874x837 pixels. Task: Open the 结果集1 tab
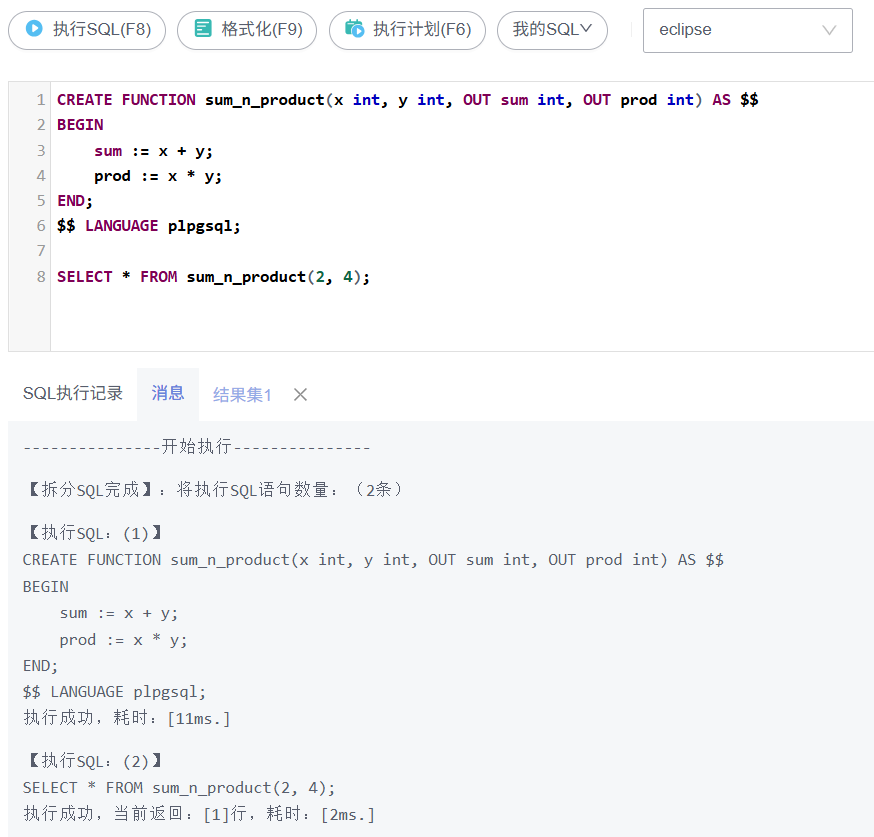242,395
